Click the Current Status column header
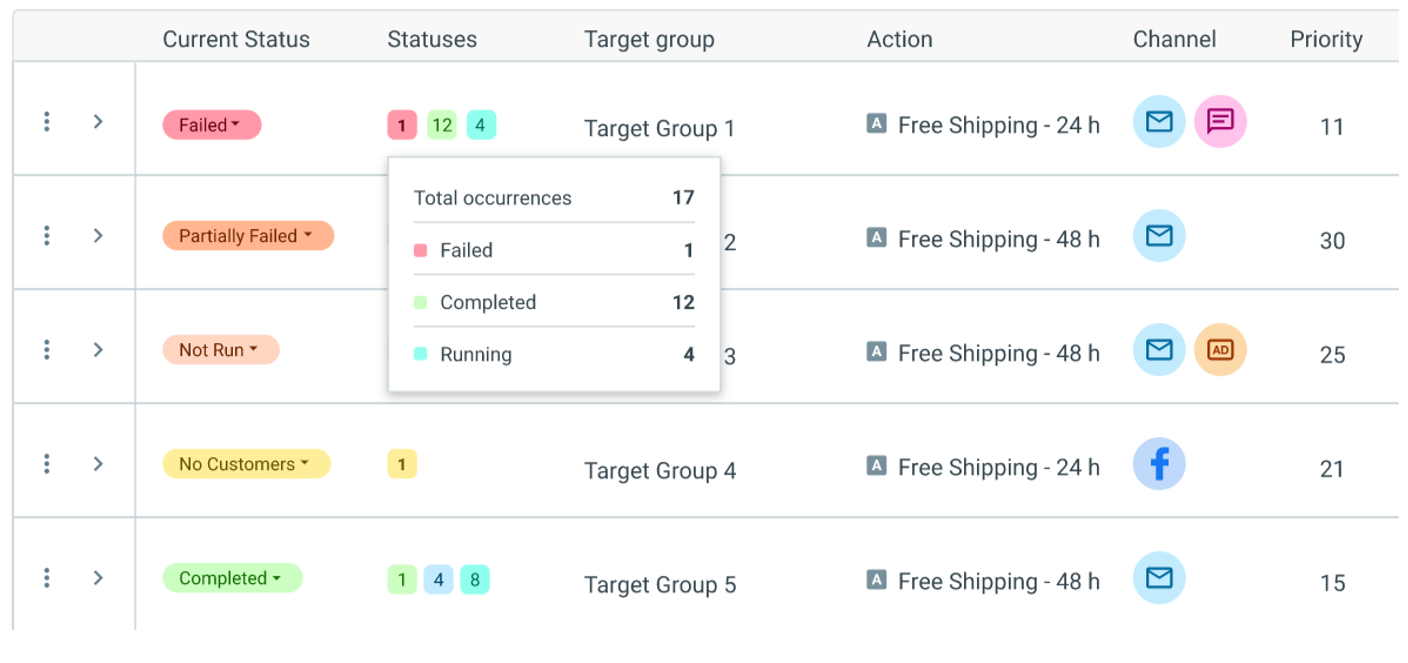 click(x=236, y=40)
